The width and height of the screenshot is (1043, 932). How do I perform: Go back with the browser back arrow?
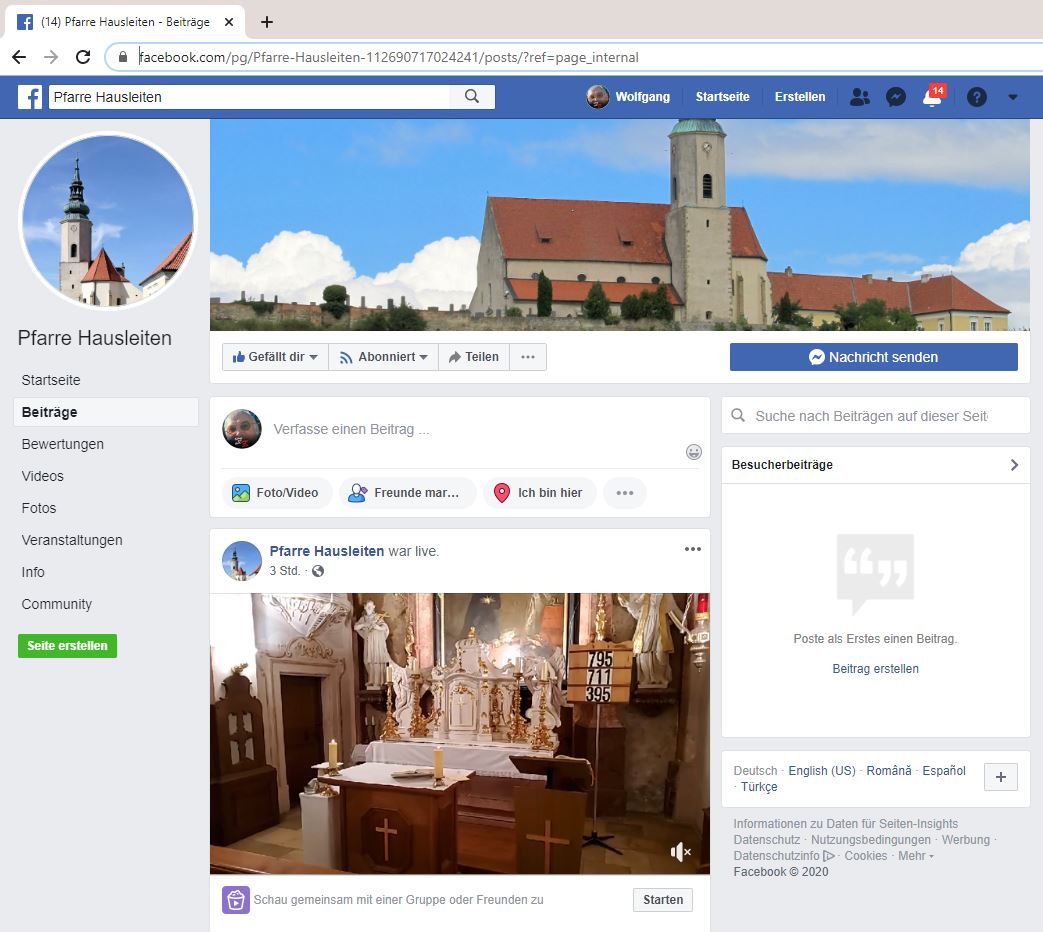[19, 57]
